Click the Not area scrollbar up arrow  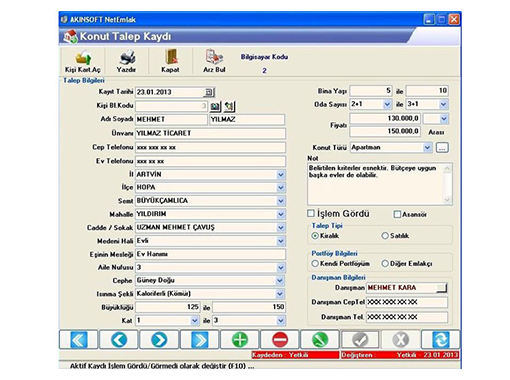[x=447, y=169]
